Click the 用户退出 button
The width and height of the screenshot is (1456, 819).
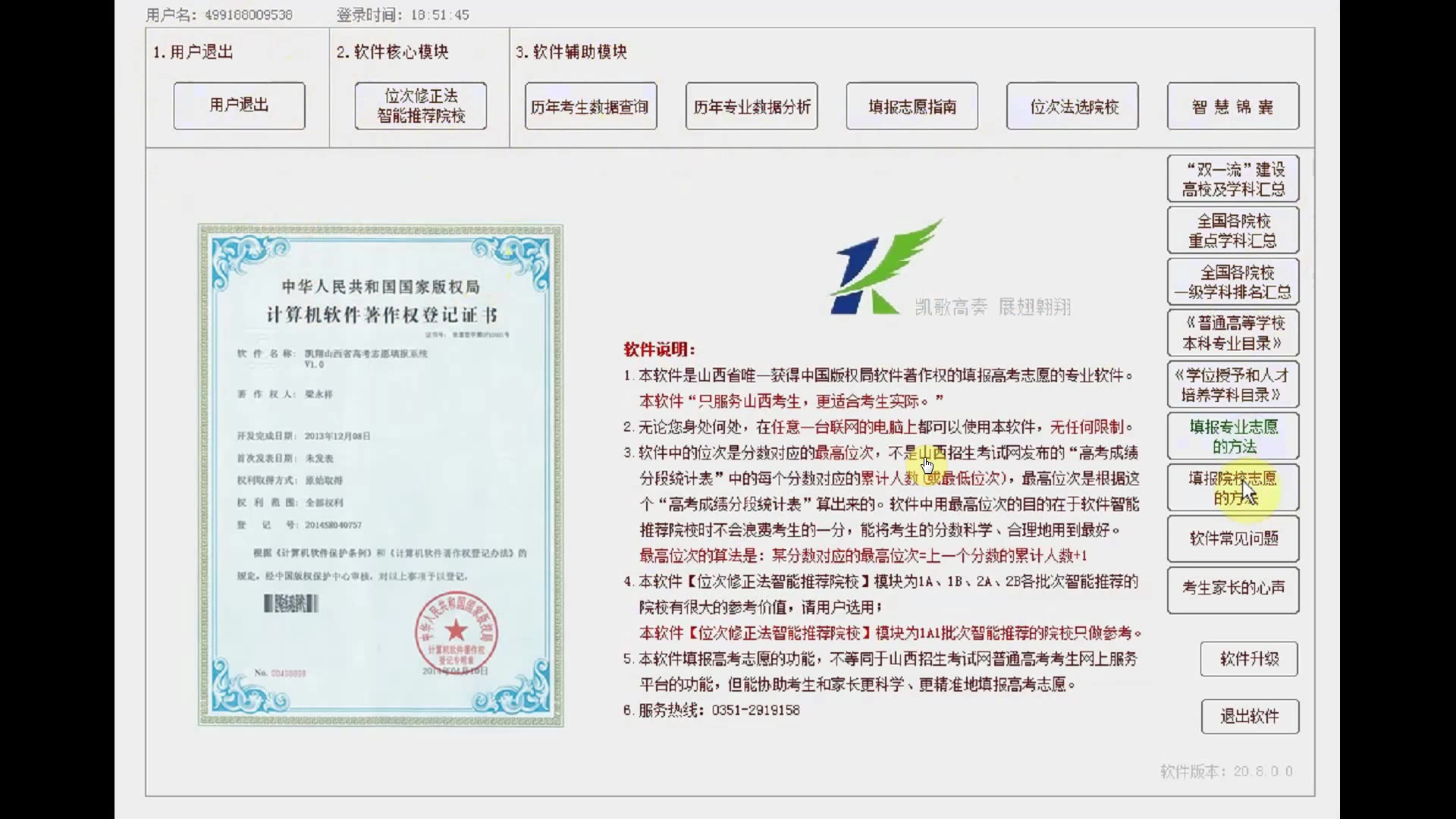click(239, 105)
